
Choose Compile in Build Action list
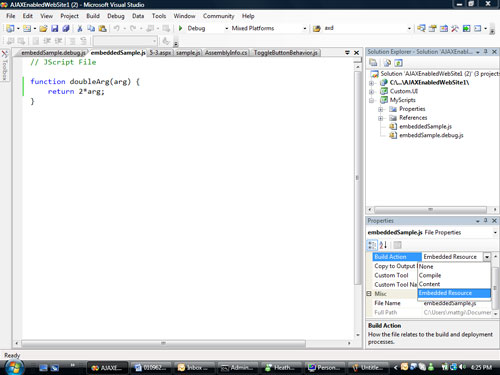pyautogui.click(x=454, y=275)
